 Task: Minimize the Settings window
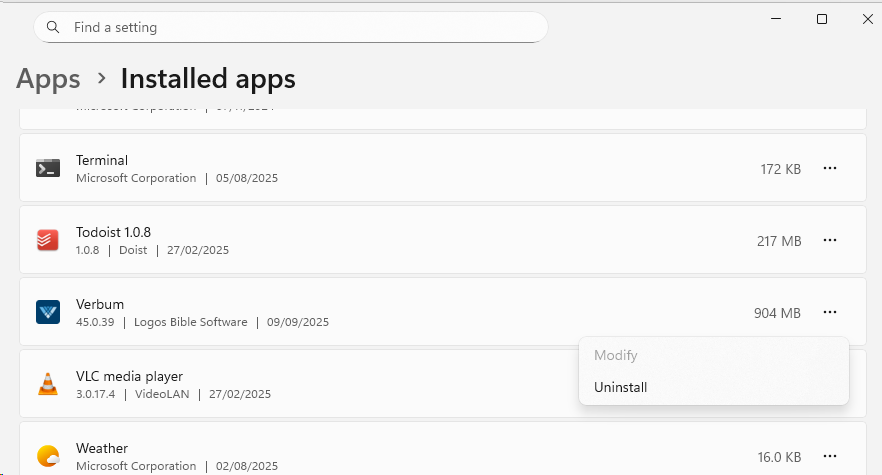coord(776,19)
